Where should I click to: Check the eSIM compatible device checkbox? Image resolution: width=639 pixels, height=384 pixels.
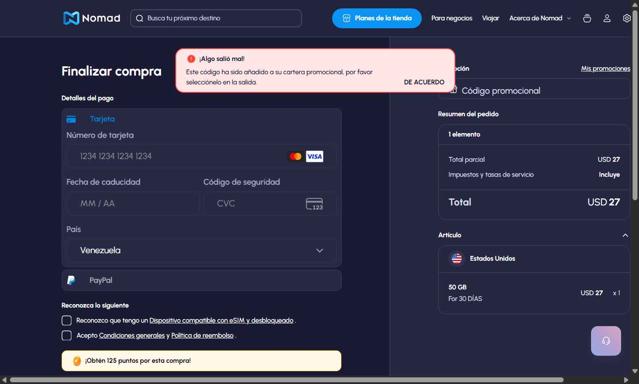(x=66, y=320)
